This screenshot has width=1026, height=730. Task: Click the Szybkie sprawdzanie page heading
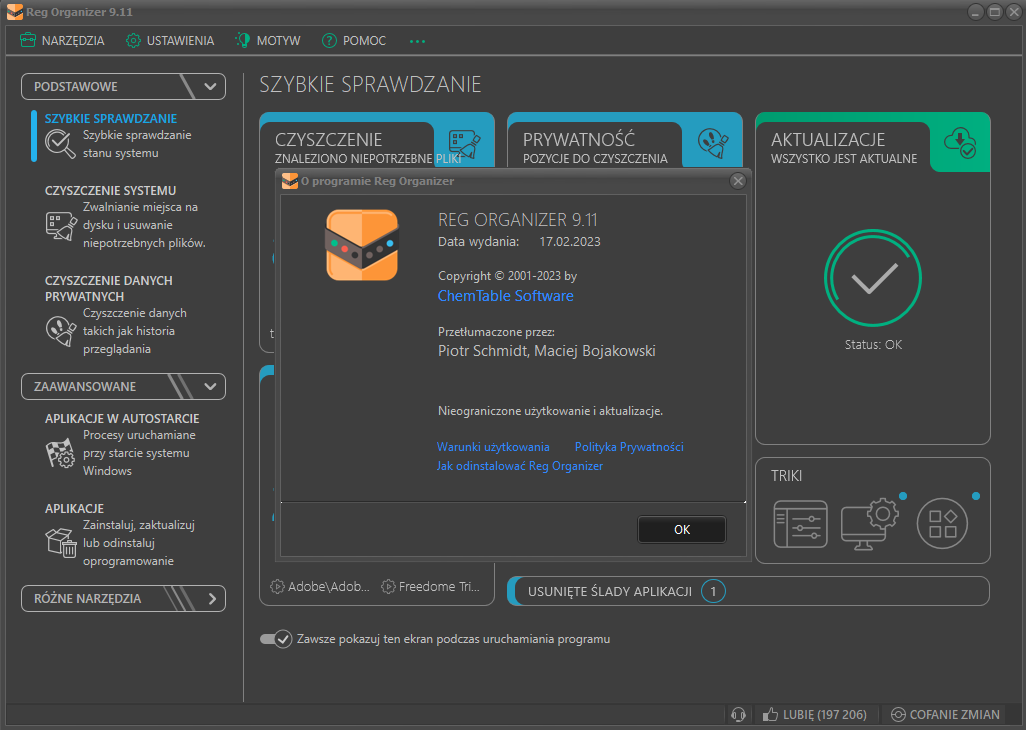coord(370,84)
